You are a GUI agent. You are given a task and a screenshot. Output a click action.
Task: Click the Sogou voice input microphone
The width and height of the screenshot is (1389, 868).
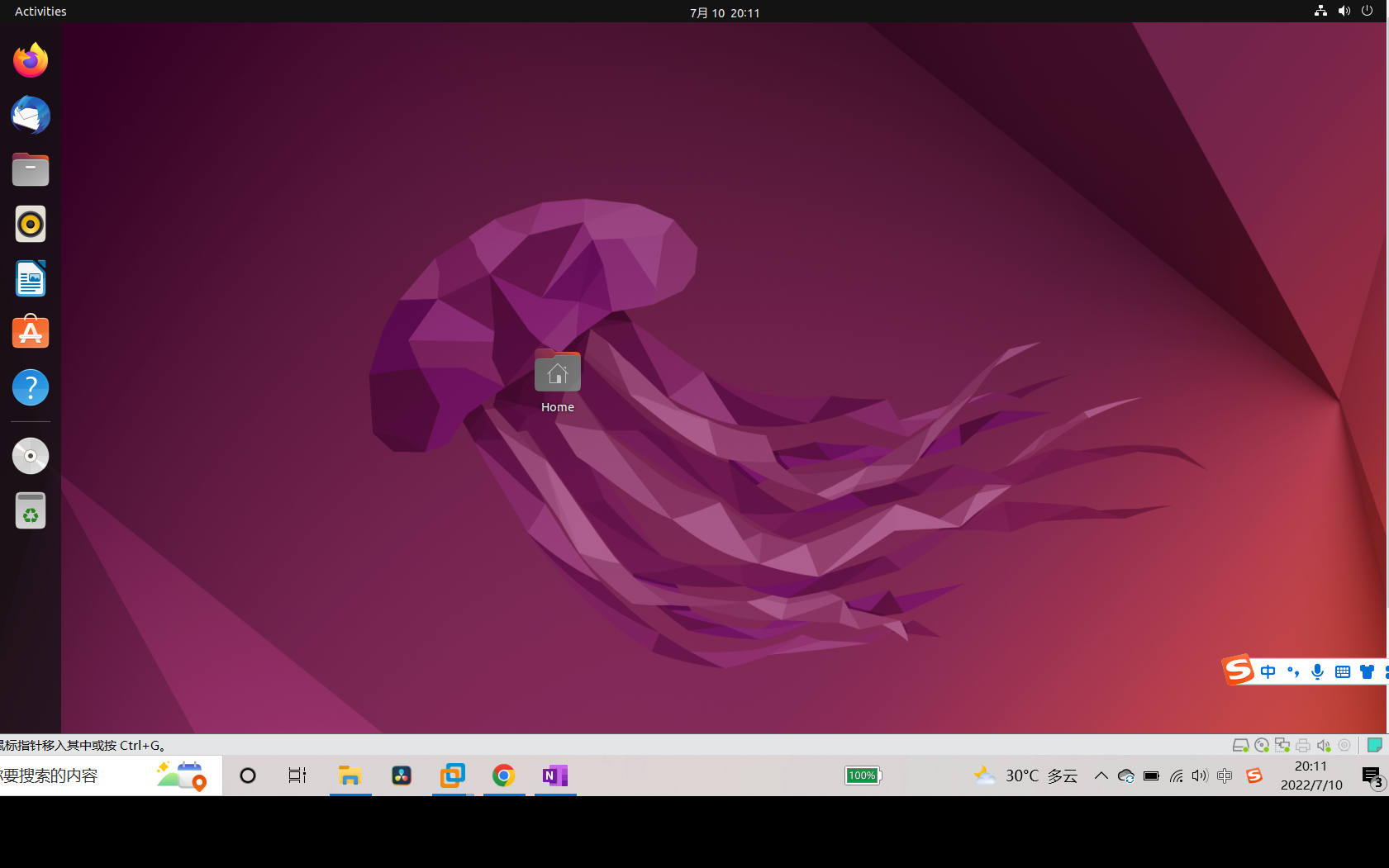1317,671
